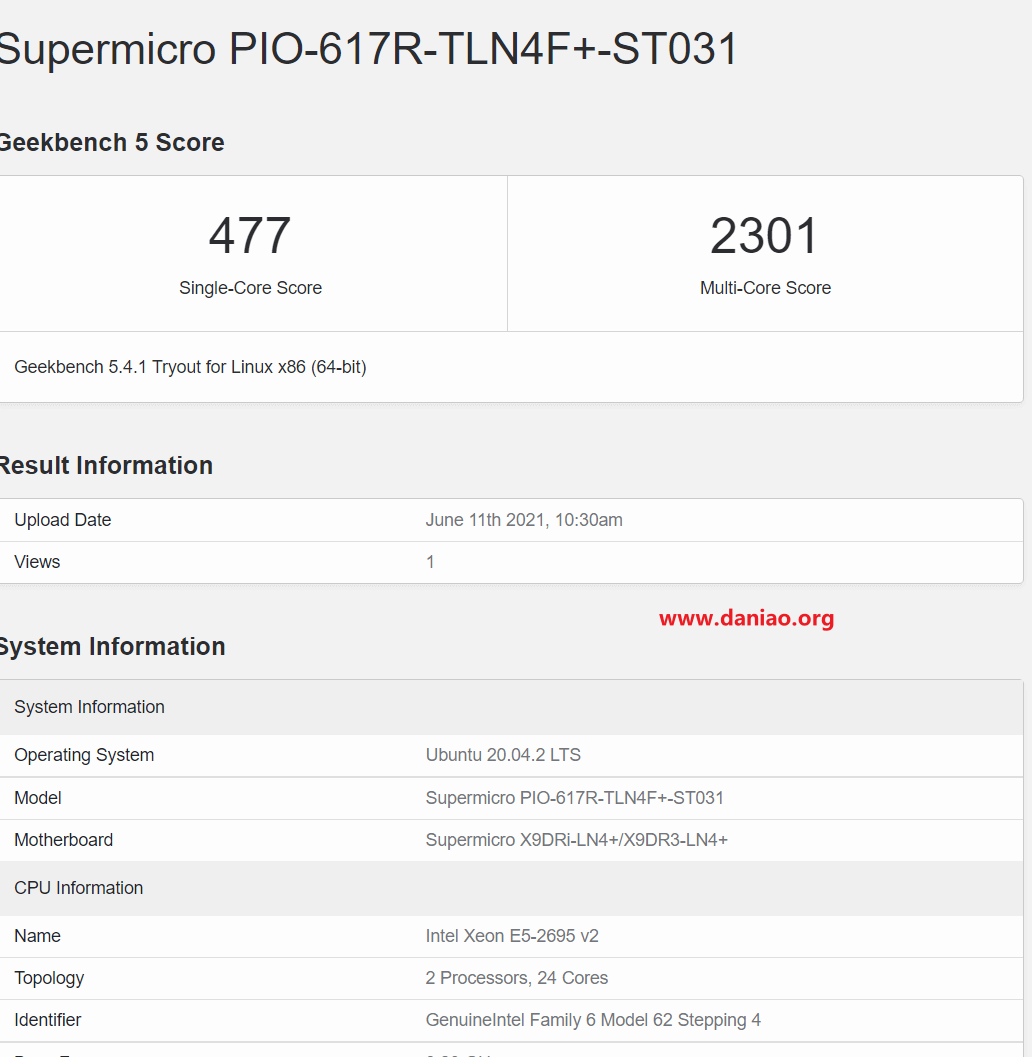The image size is (1032, 1057).
Task: Click the System Information table header row
Action: click(512, 707)
